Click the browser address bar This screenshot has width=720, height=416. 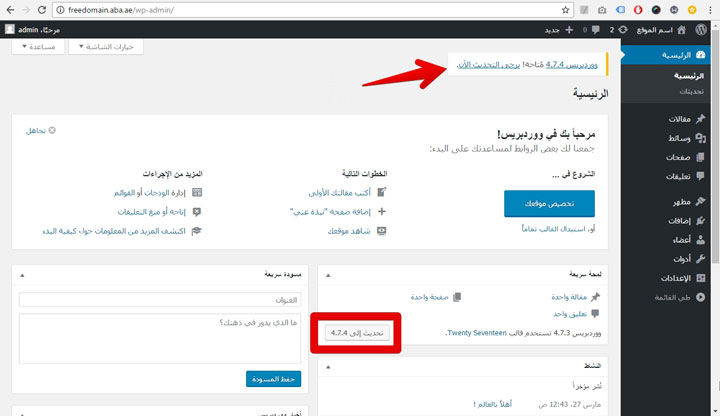coord(312,10)
